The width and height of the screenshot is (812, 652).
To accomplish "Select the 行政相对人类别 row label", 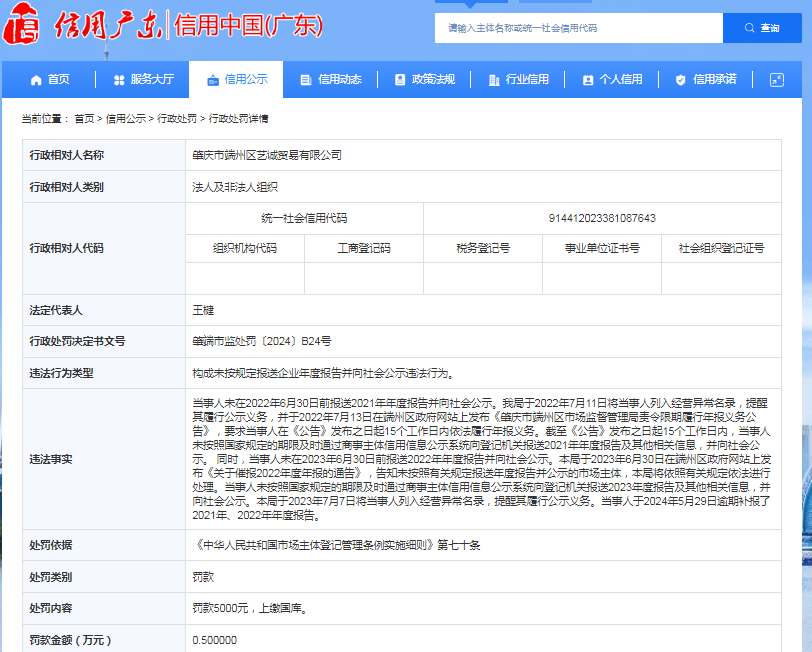I will tap(67, 187).
